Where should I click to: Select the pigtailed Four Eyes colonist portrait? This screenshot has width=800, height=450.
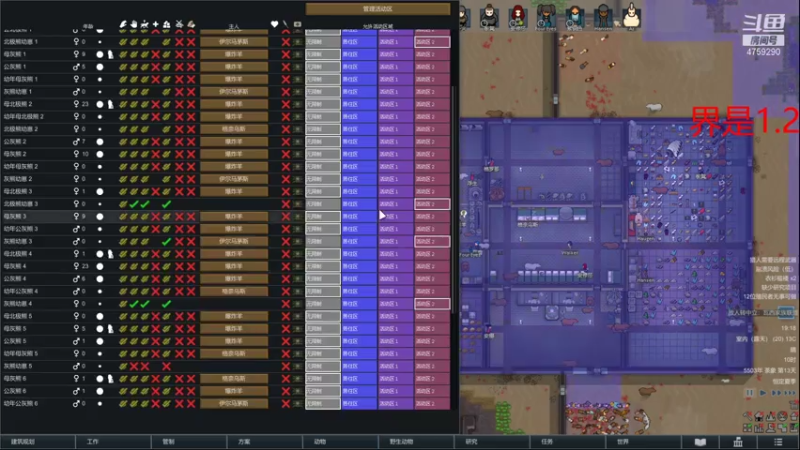pos(546,16)
